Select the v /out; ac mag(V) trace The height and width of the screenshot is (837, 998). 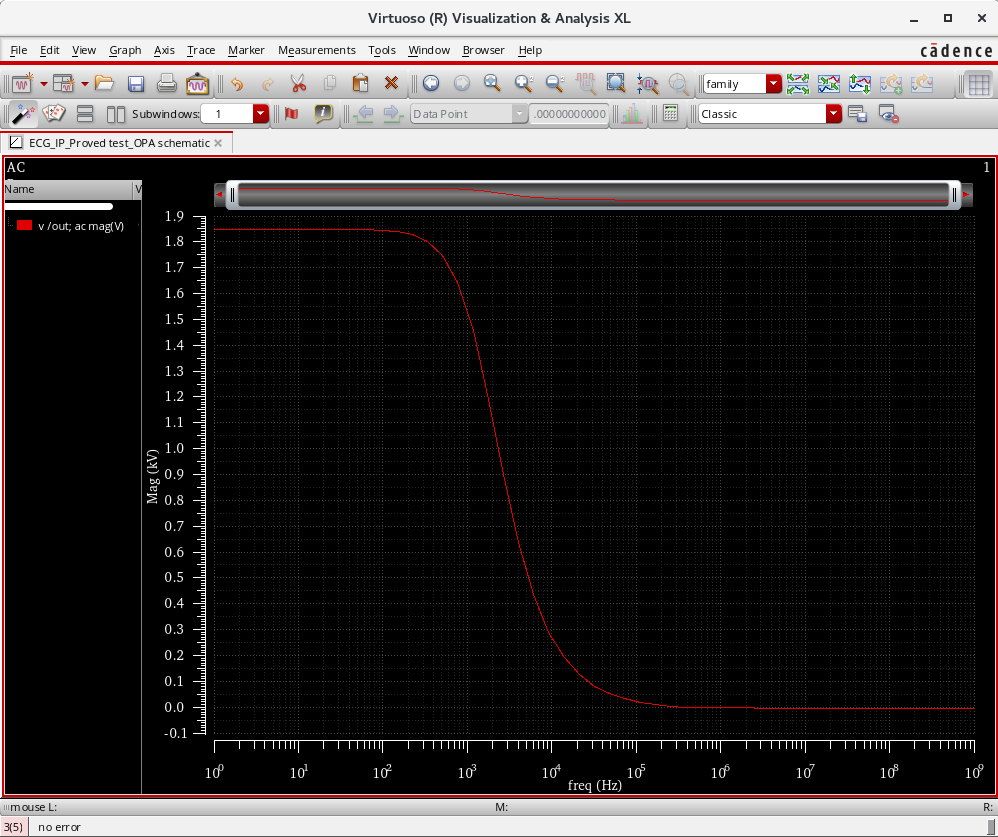click(81, 226)
